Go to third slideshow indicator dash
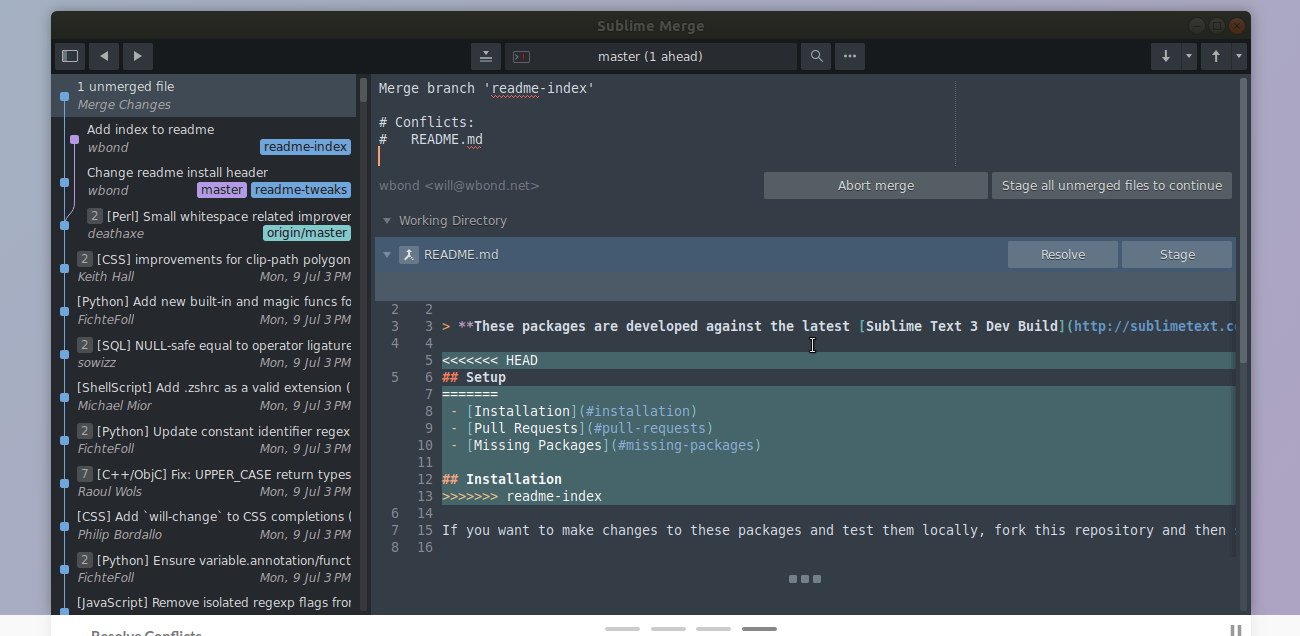This screenshot has height=636, width=1300. coord(714,629)
